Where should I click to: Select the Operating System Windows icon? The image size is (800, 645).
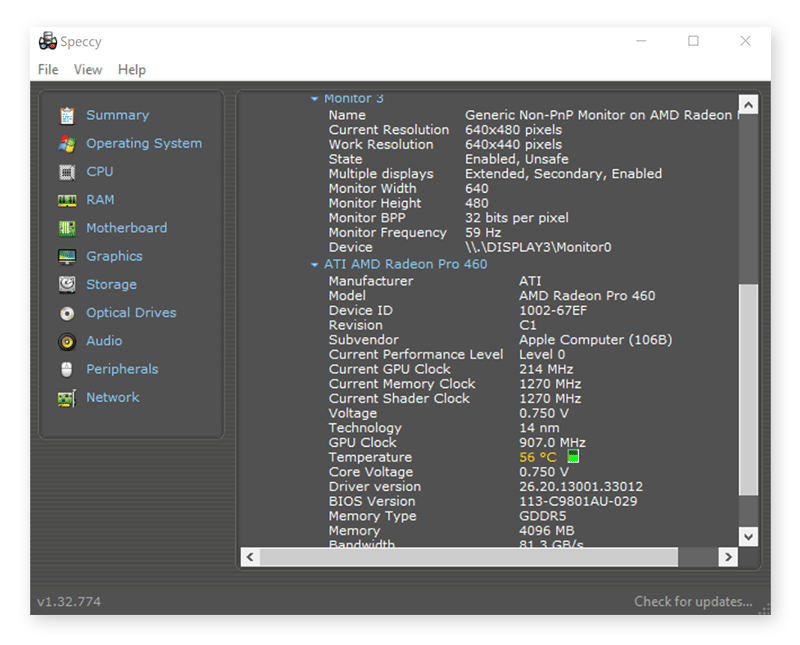point(67,143)
